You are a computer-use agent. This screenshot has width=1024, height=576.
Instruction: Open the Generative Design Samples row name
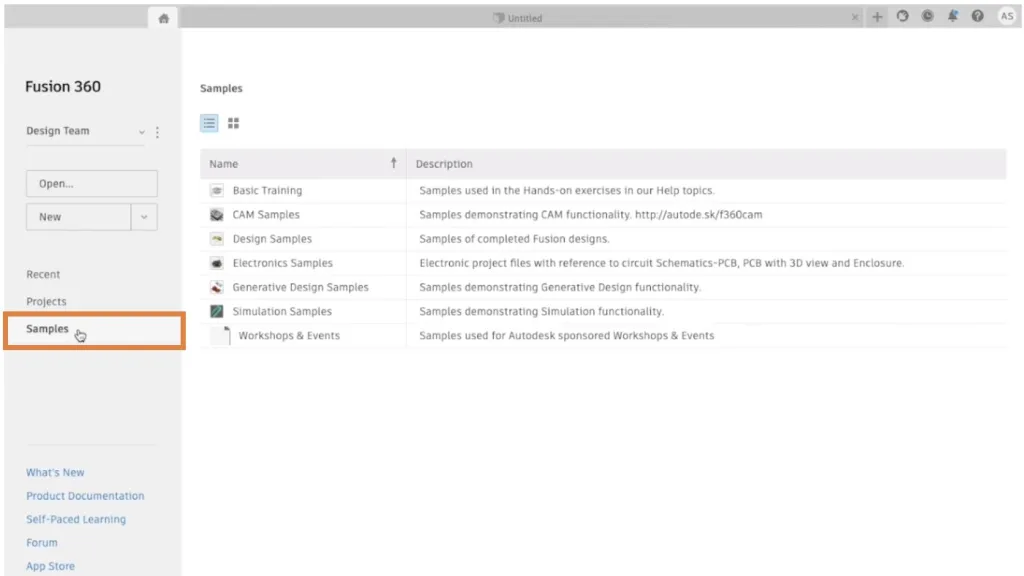pos(300,287)
